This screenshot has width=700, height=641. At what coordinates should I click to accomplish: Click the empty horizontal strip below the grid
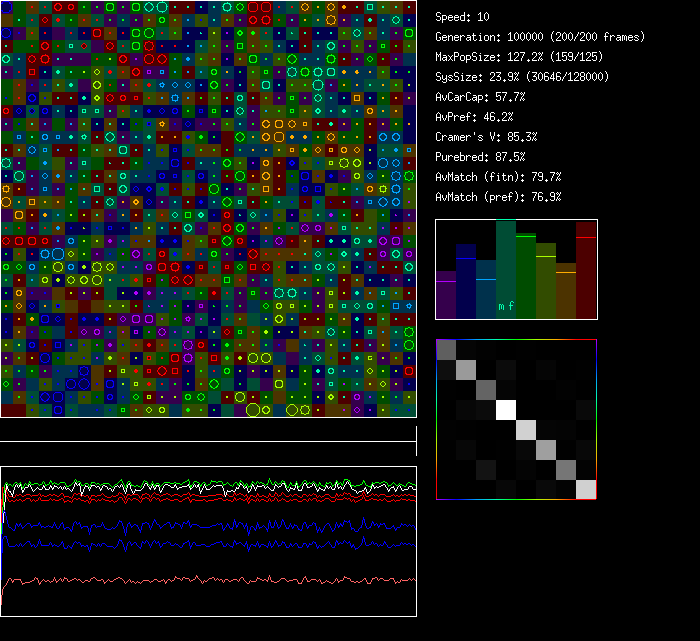pos(208,430)
